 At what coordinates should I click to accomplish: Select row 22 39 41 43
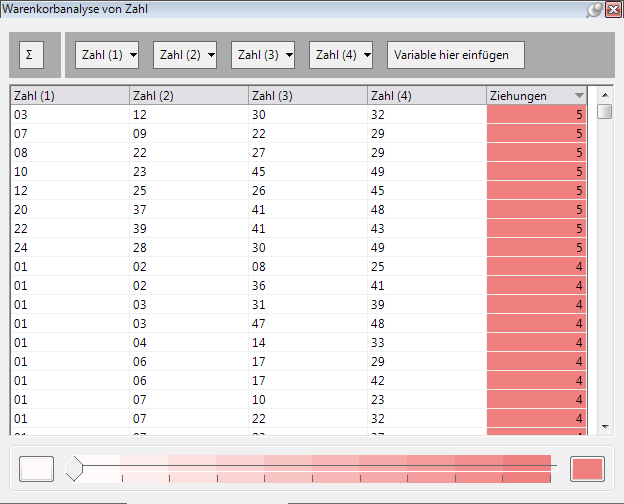(x=298, y=229)
